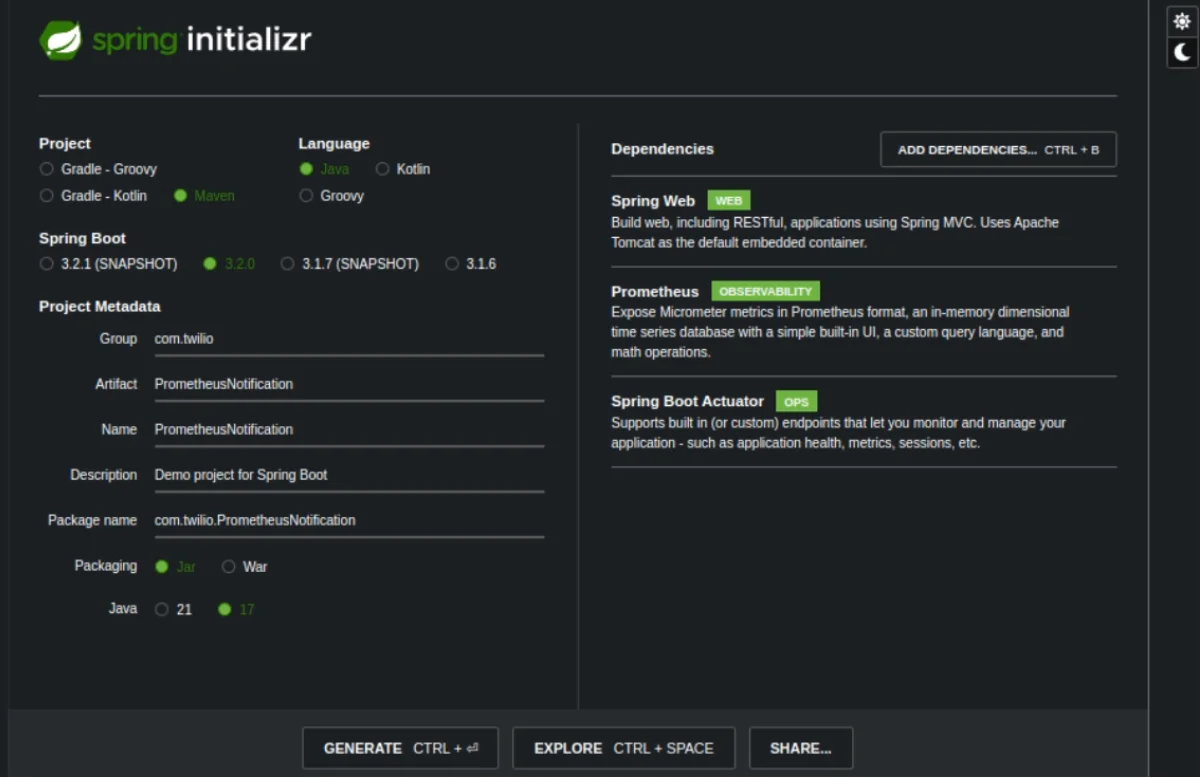Choose Java as the language
This screenshot has height=778, width=1202.
[x=324, y=169]
